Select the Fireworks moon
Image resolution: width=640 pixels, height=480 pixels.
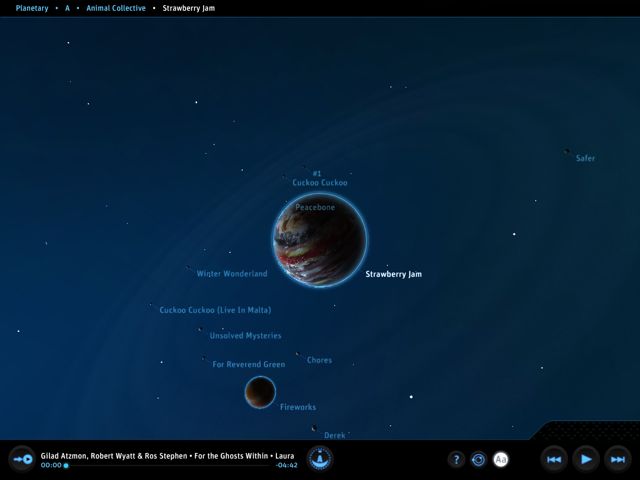[x=260, y=392]
